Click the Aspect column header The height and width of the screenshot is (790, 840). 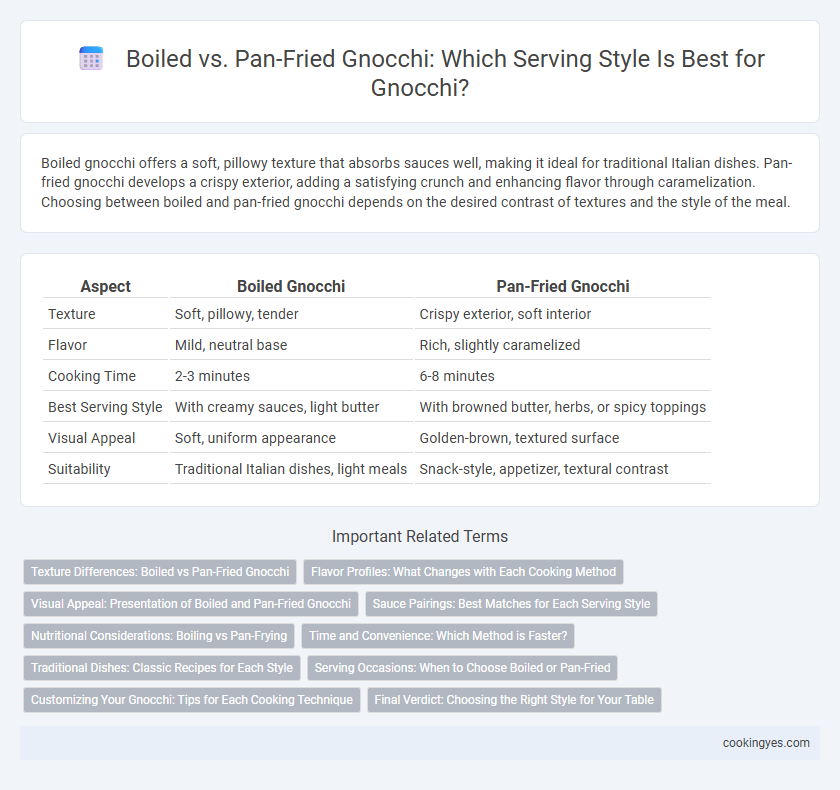[106, 287]
